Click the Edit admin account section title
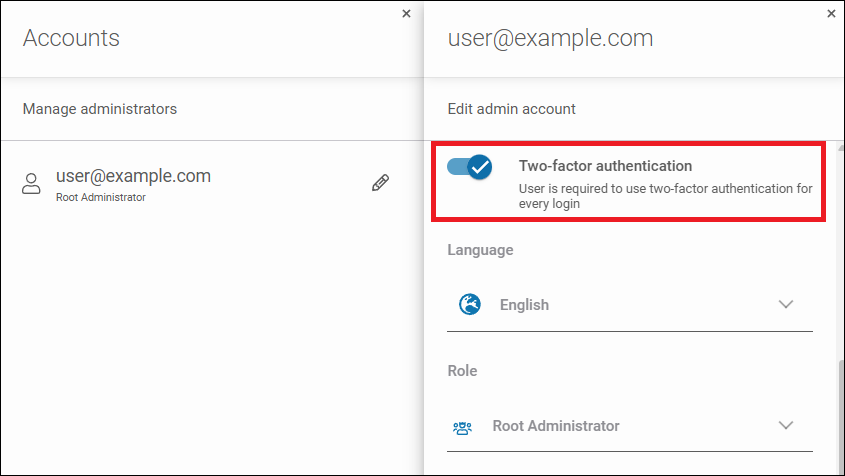The height and width of the screenshot is (476, 845). pos(511,109)
